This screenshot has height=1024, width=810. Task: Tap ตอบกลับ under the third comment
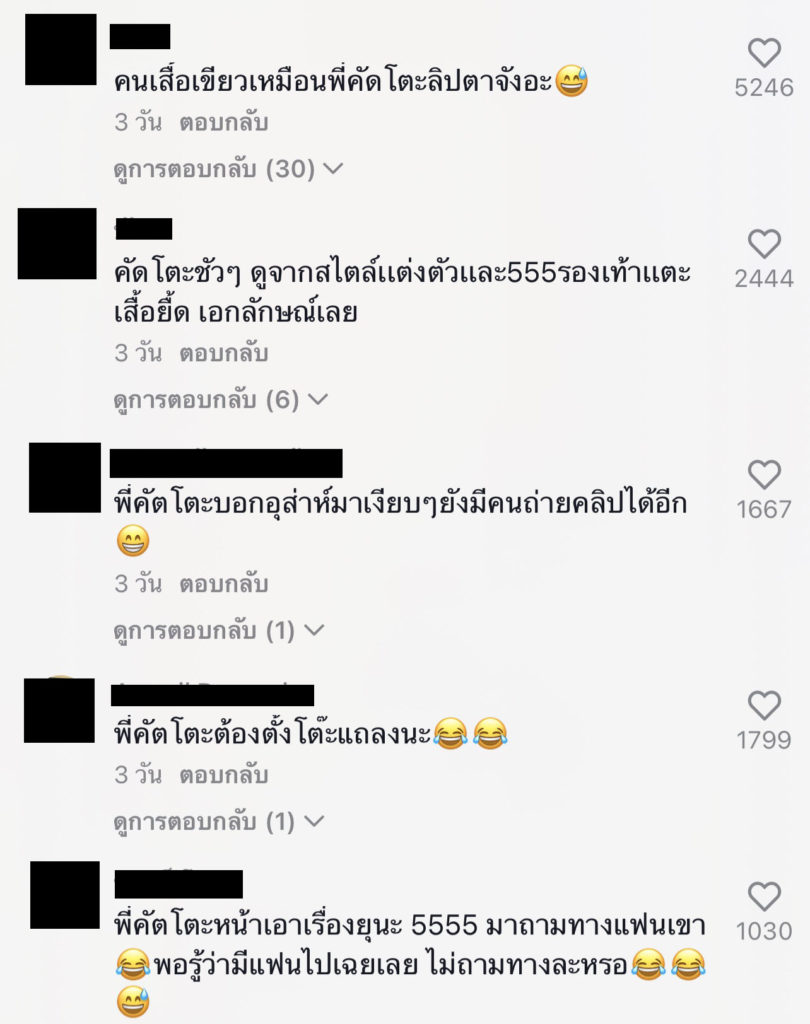pos(224,584)
